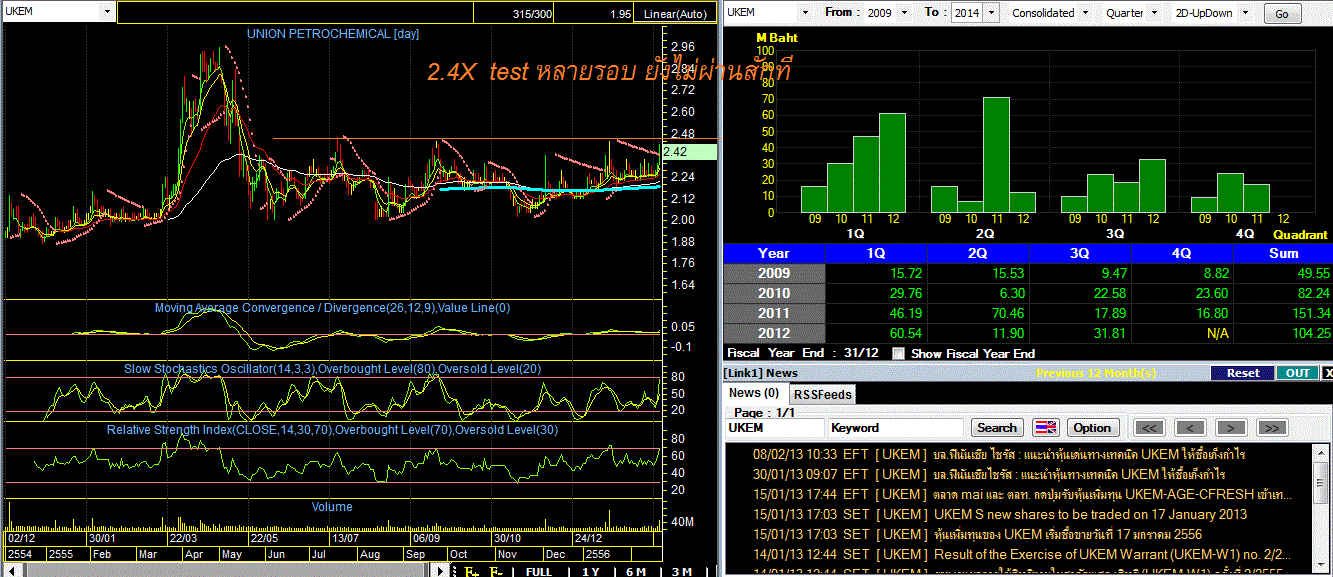Click the 2009 year row header

point(774,273)
